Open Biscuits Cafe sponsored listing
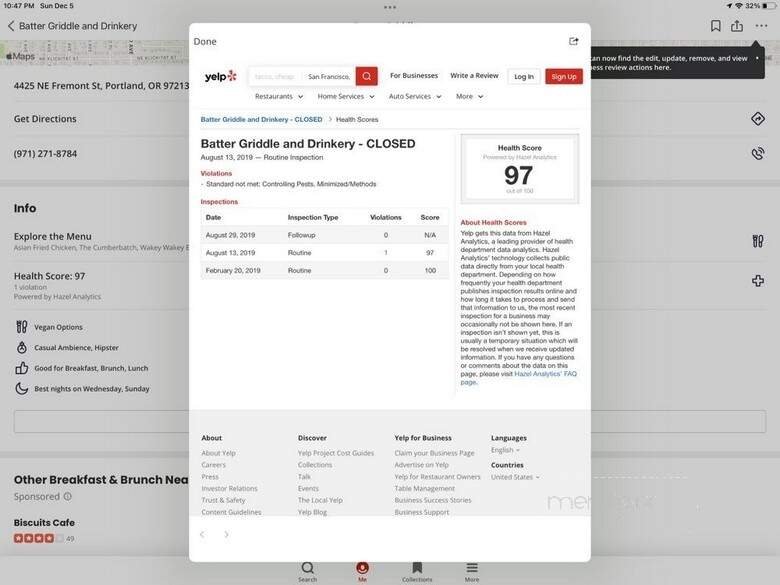This screenshot has width=780, height=585. tap(44, 523)
